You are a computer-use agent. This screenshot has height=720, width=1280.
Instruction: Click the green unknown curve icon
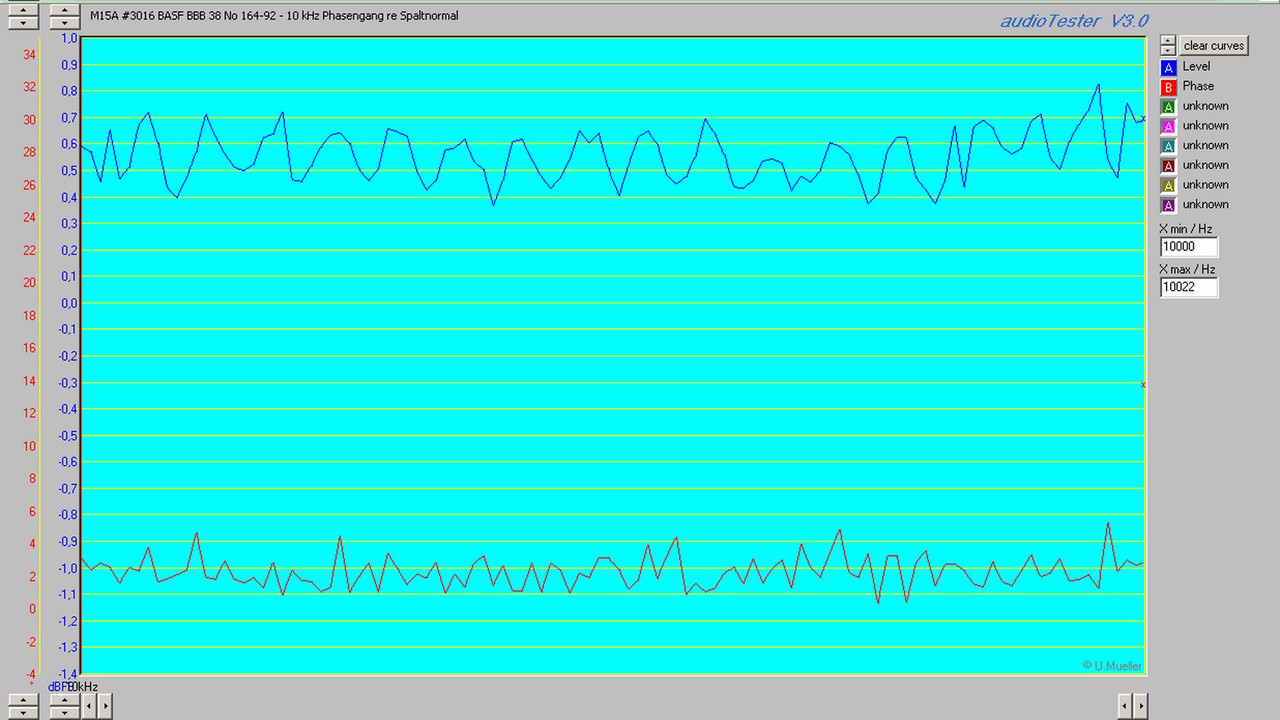click(1168, 106)
